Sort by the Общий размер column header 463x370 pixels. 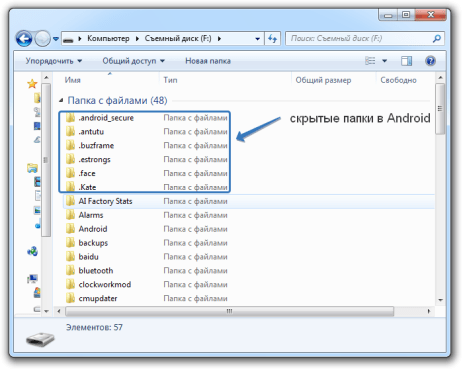323,80
